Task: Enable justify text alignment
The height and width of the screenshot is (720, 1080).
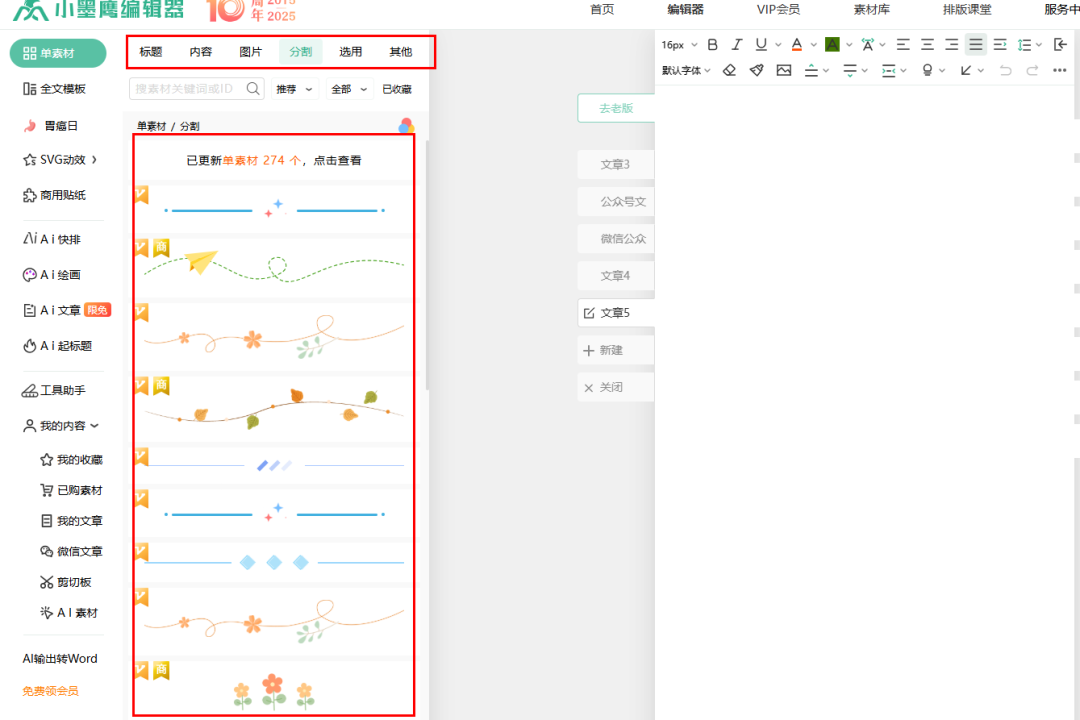Action: [975, 44]
